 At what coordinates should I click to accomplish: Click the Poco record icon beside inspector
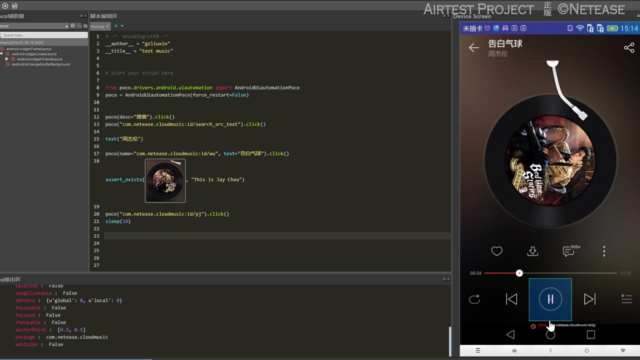pos(79,26)
